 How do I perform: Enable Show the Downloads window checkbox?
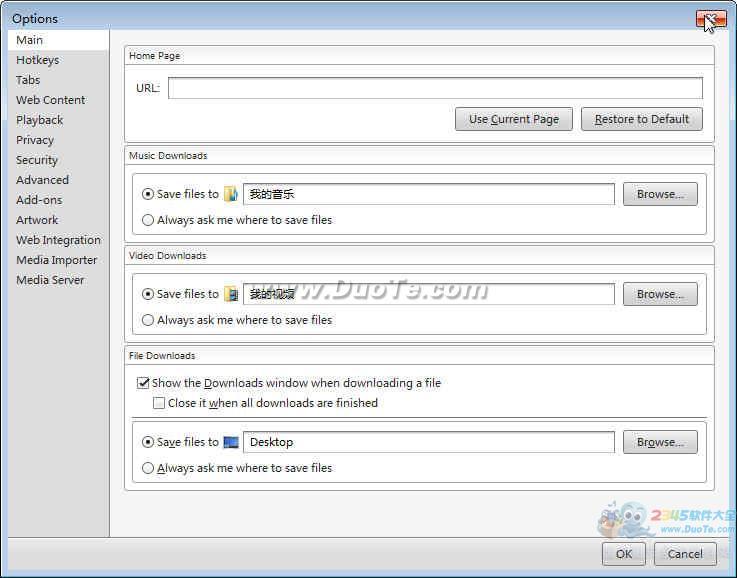click(x=143, y=383)
